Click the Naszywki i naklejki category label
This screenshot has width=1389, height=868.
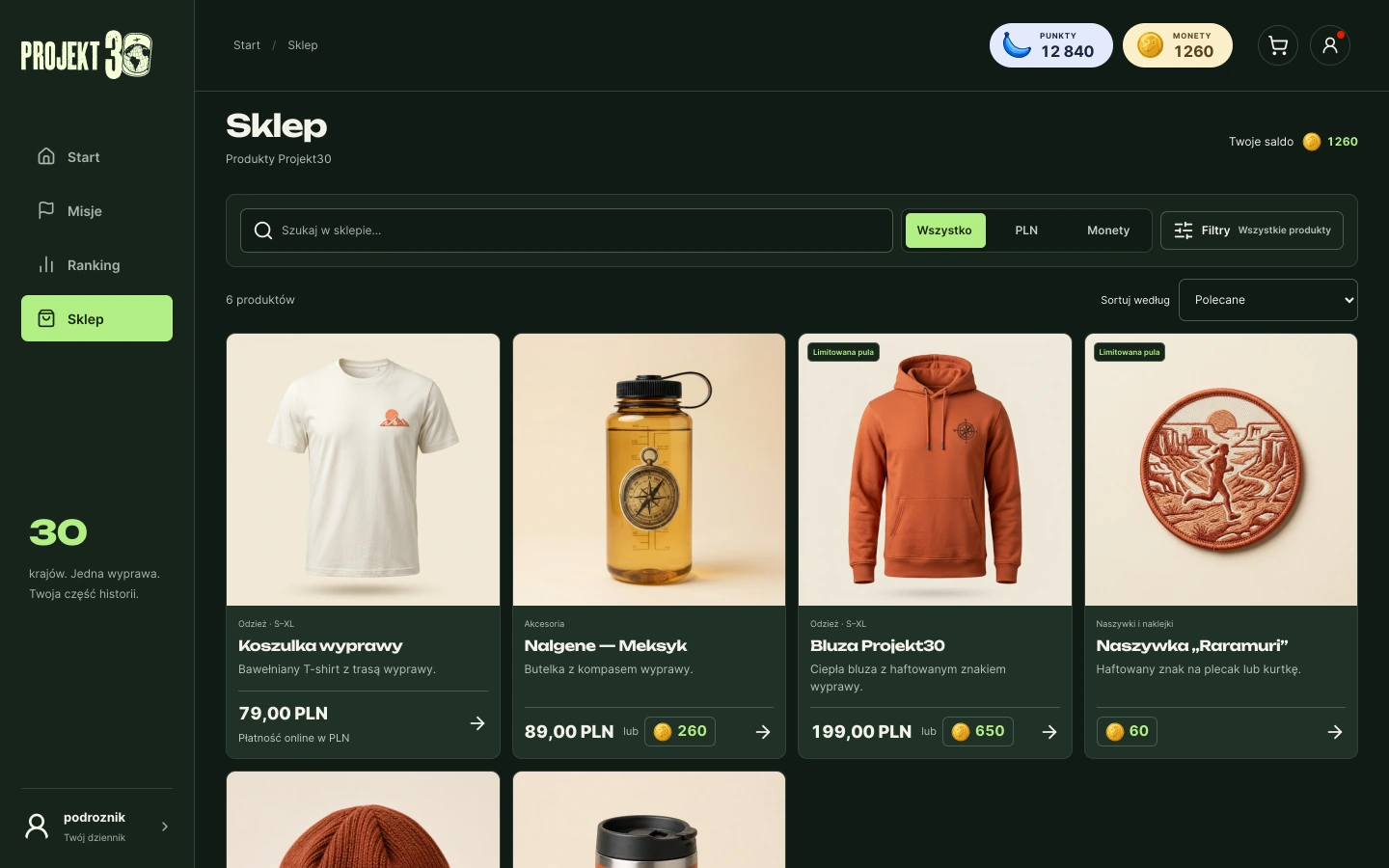pos(1134,624)
